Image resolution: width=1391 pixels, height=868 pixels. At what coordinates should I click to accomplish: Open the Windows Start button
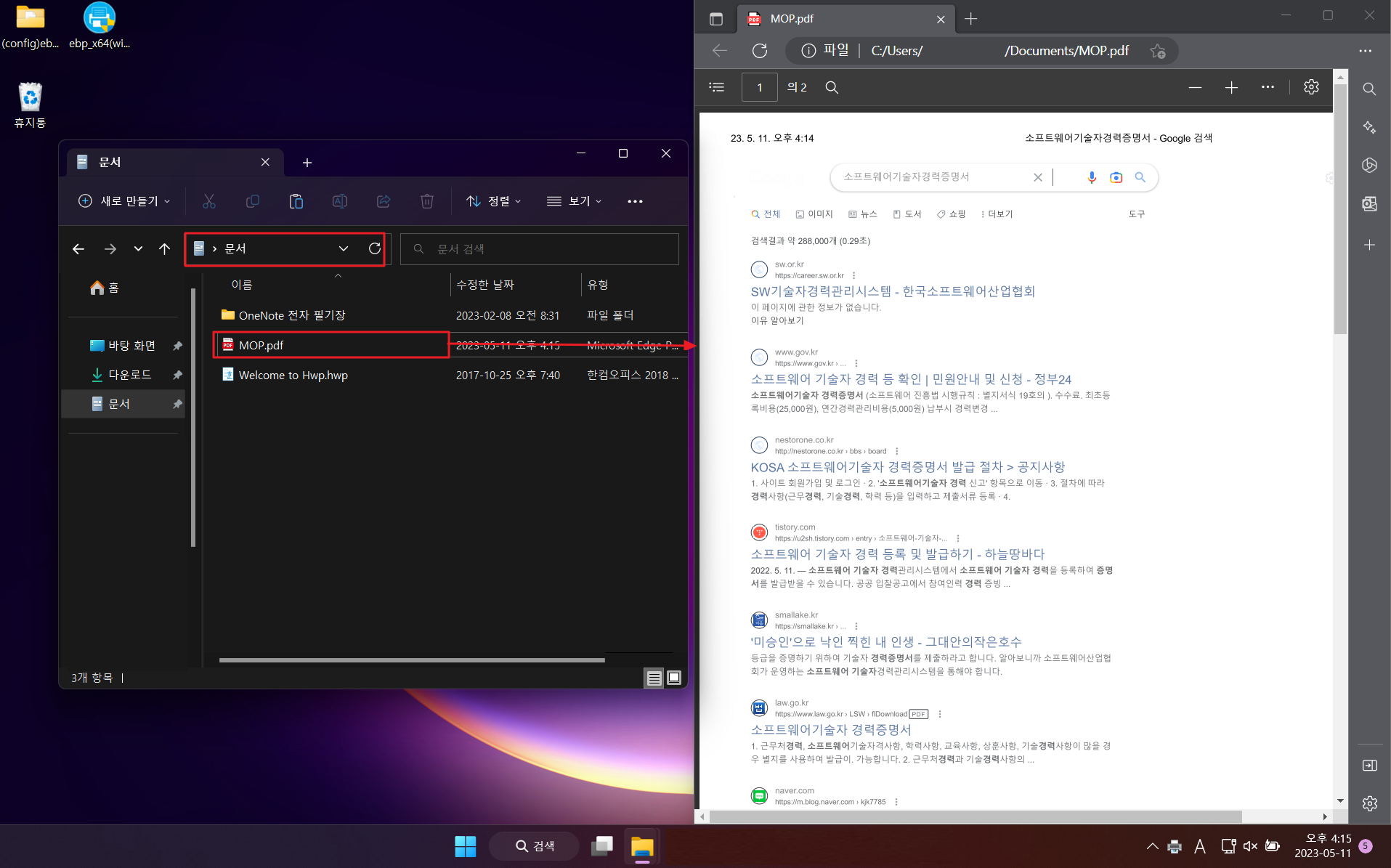465,846
